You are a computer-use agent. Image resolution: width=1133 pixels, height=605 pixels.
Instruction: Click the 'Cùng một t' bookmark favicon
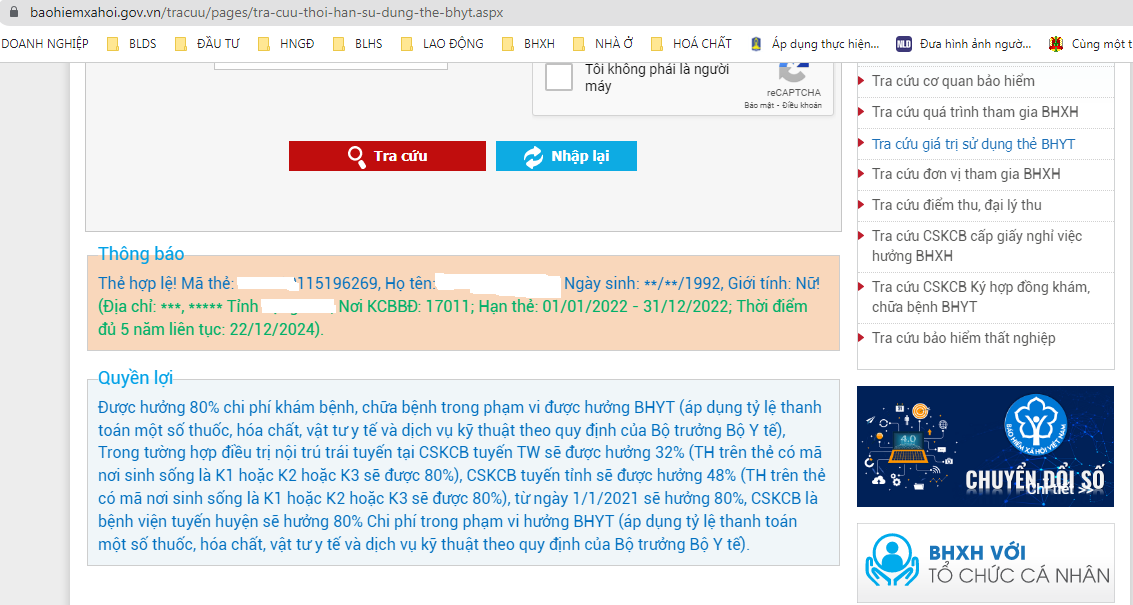point(1056,44)
